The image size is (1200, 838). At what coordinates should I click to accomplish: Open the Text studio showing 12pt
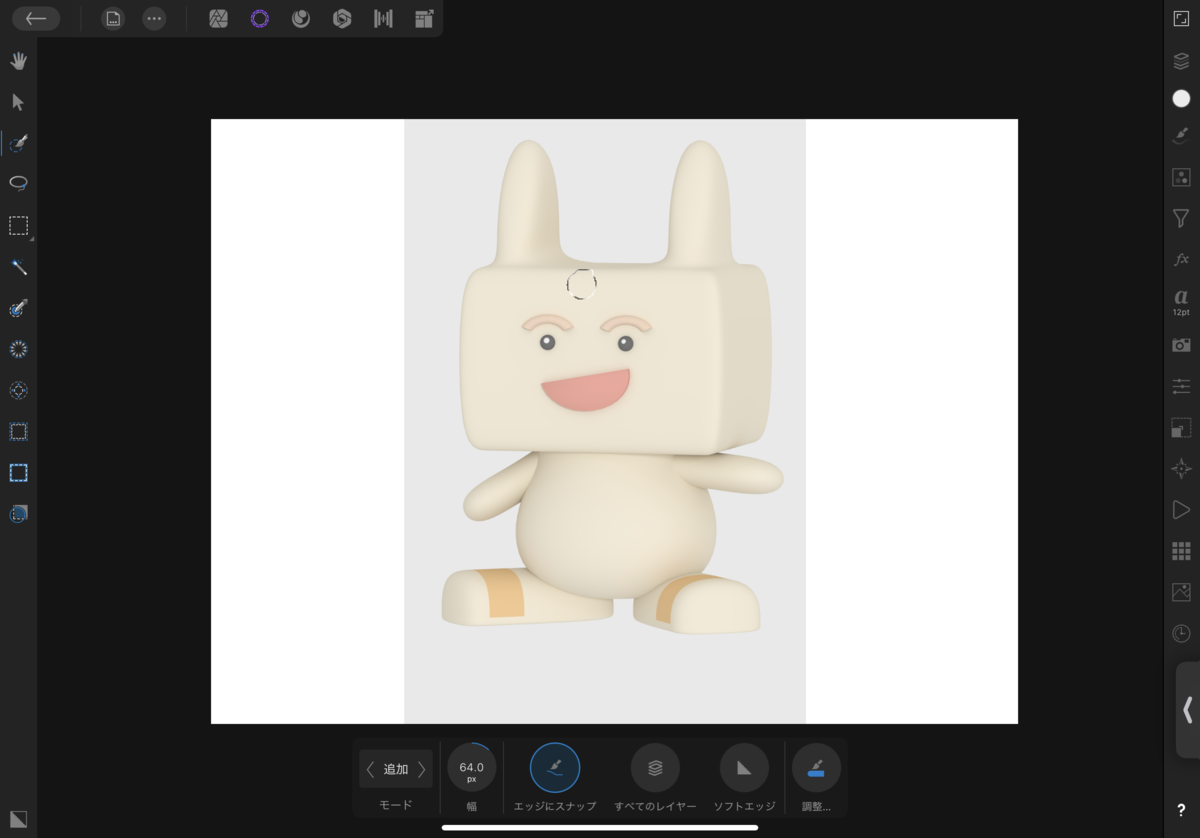[1181, 301]
